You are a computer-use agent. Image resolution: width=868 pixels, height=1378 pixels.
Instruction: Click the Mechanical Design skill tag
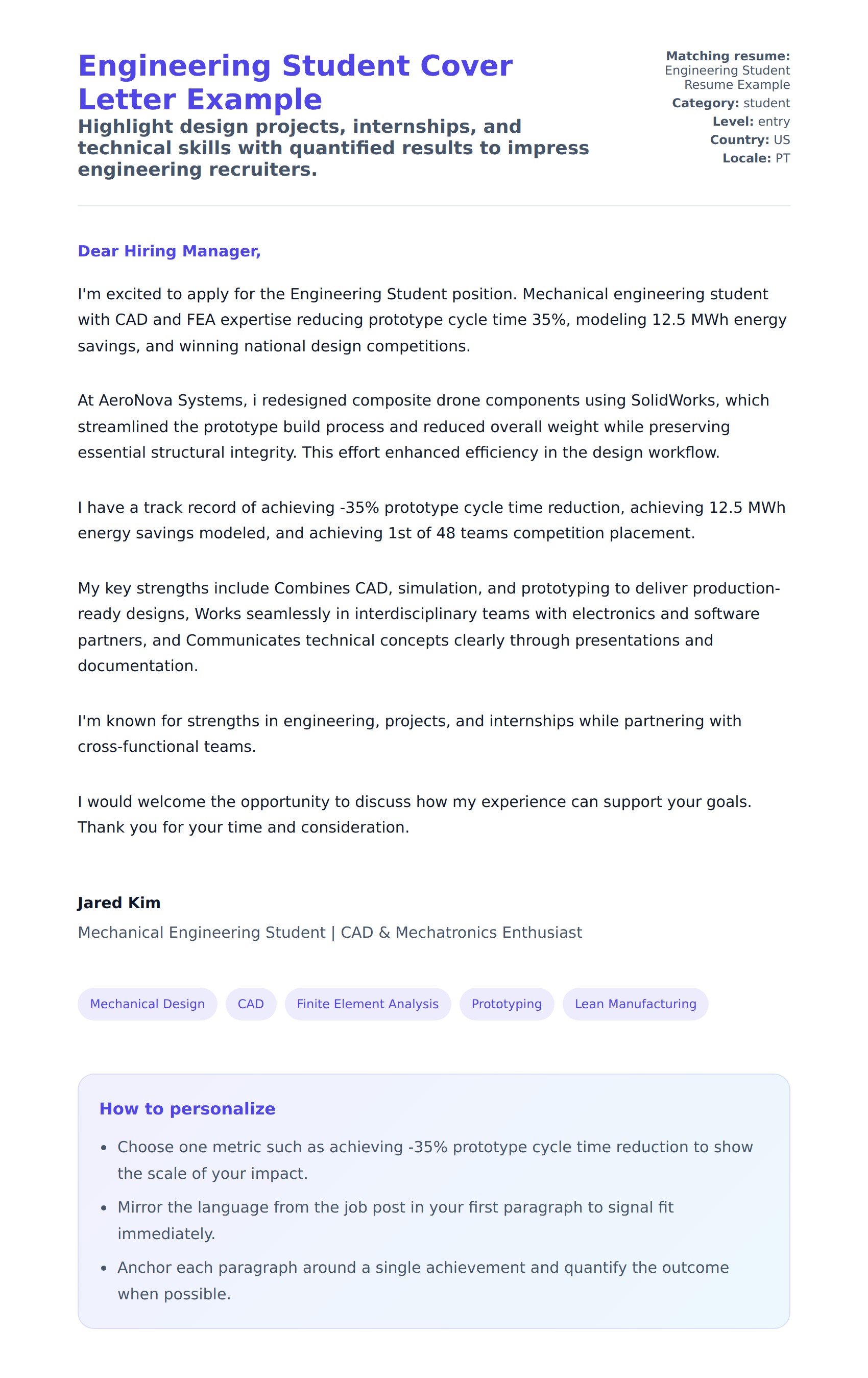(x=147, y=1004)
